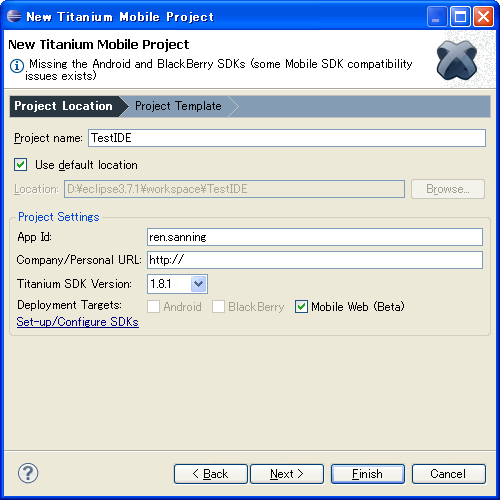
Task: Click the Deployment Targets label
Action: click(x=69, y=305)
